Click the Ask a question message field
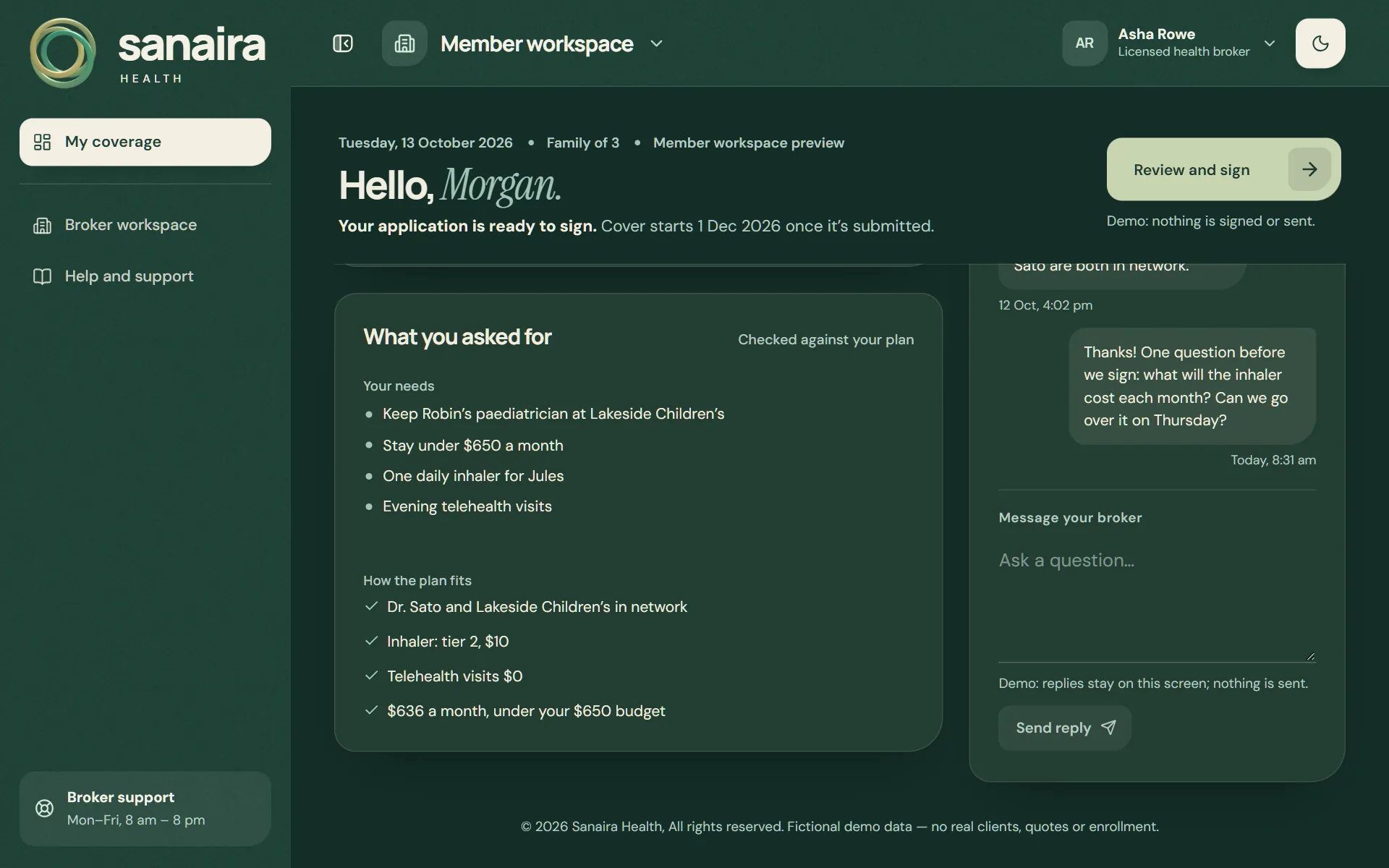Screen dimensions: 1389x868 (x=1157, y=600)
